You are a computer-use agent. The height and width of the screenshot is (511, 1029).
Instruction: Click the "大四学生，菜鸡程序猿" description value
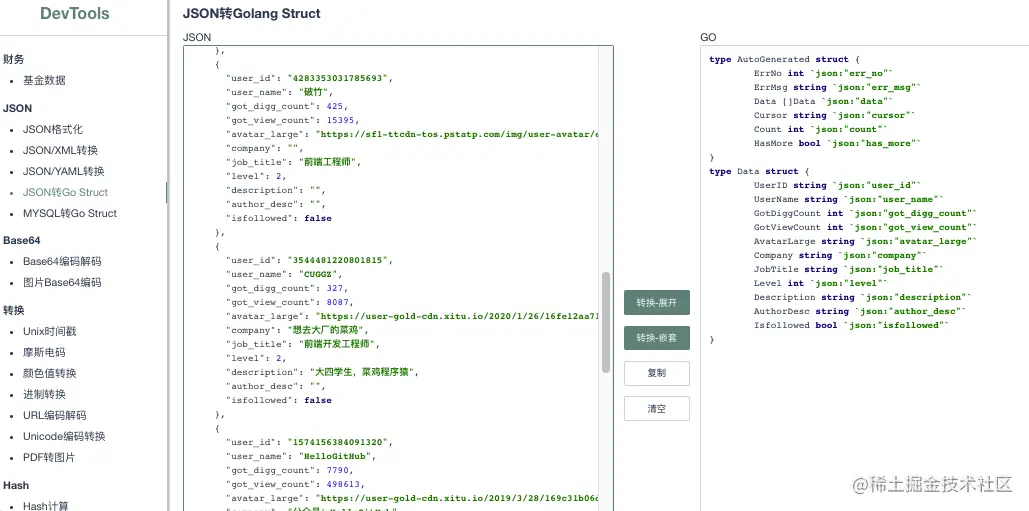point(362,372)
